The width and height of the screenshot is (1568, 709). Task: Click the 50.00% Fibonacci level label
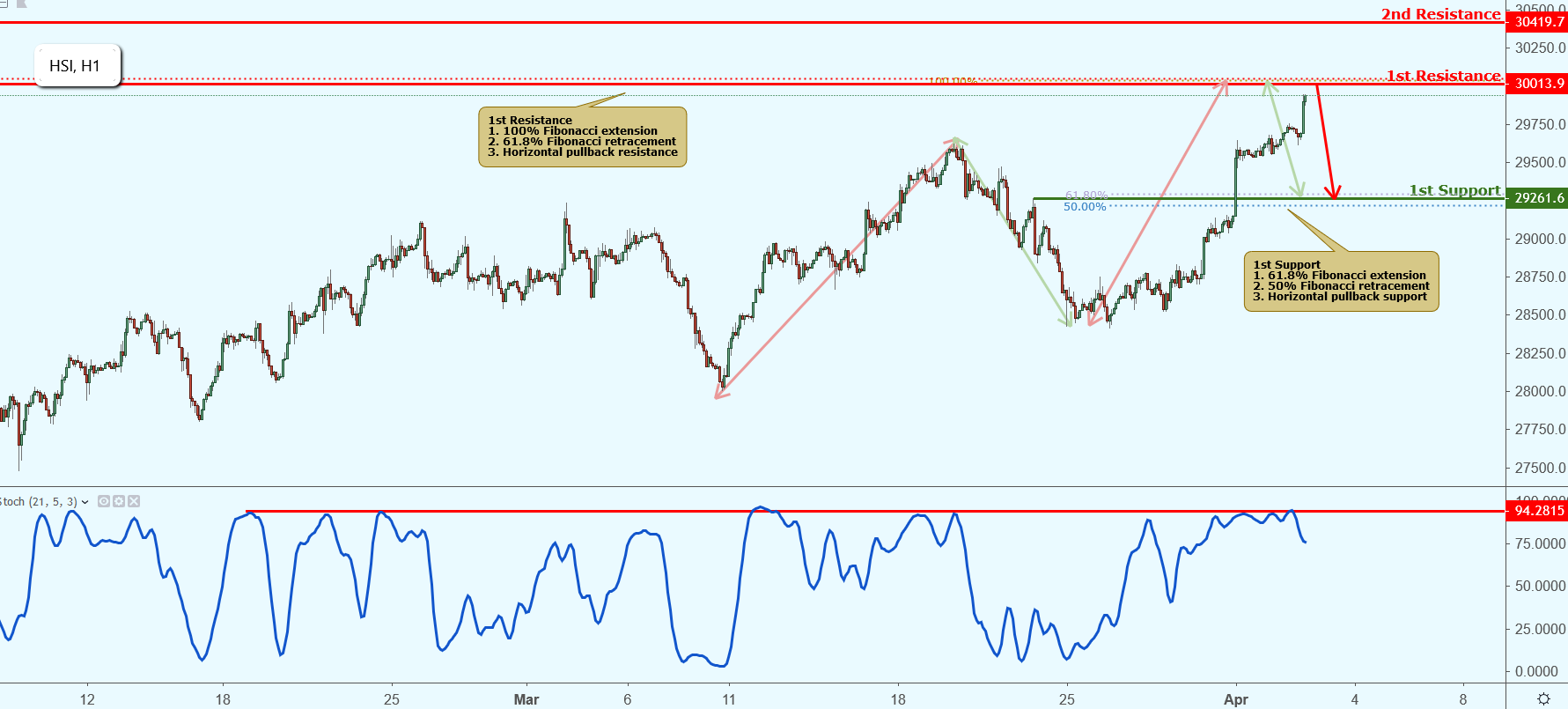click(1085, 207)
